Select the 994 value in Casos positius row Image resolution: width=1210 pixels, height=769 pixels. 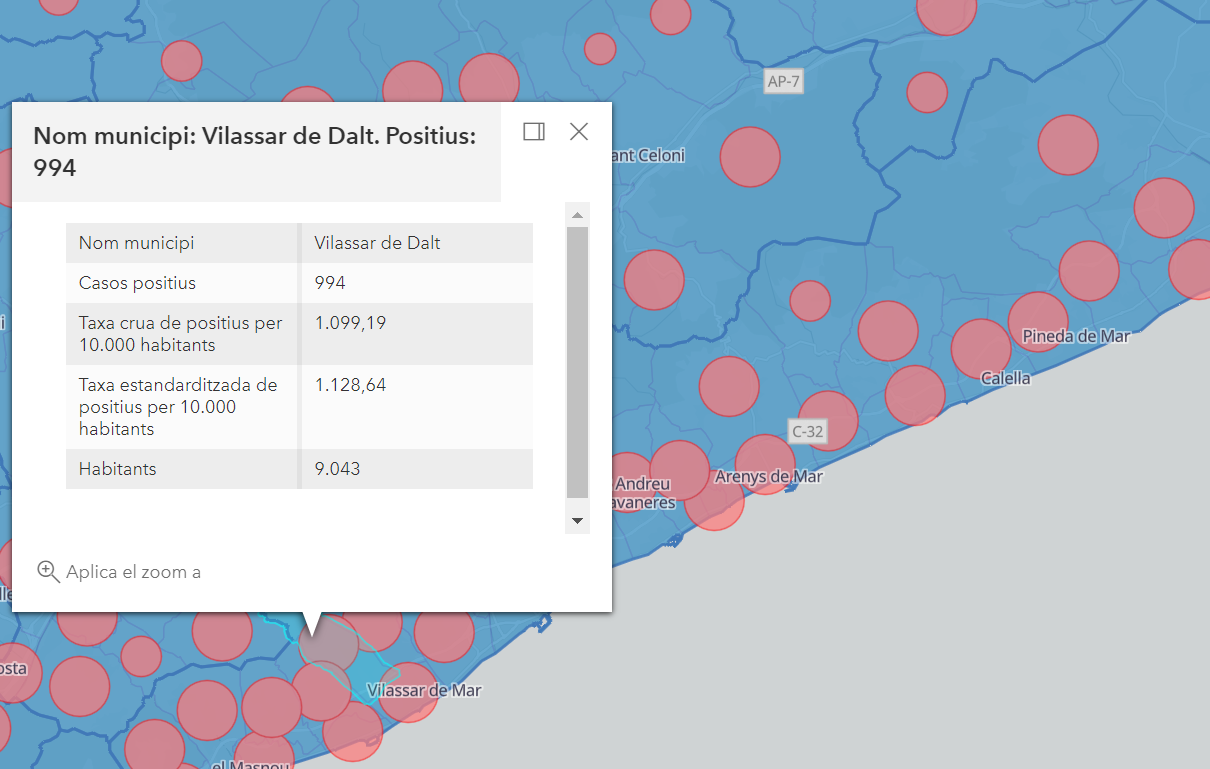(x=330, y=283)
